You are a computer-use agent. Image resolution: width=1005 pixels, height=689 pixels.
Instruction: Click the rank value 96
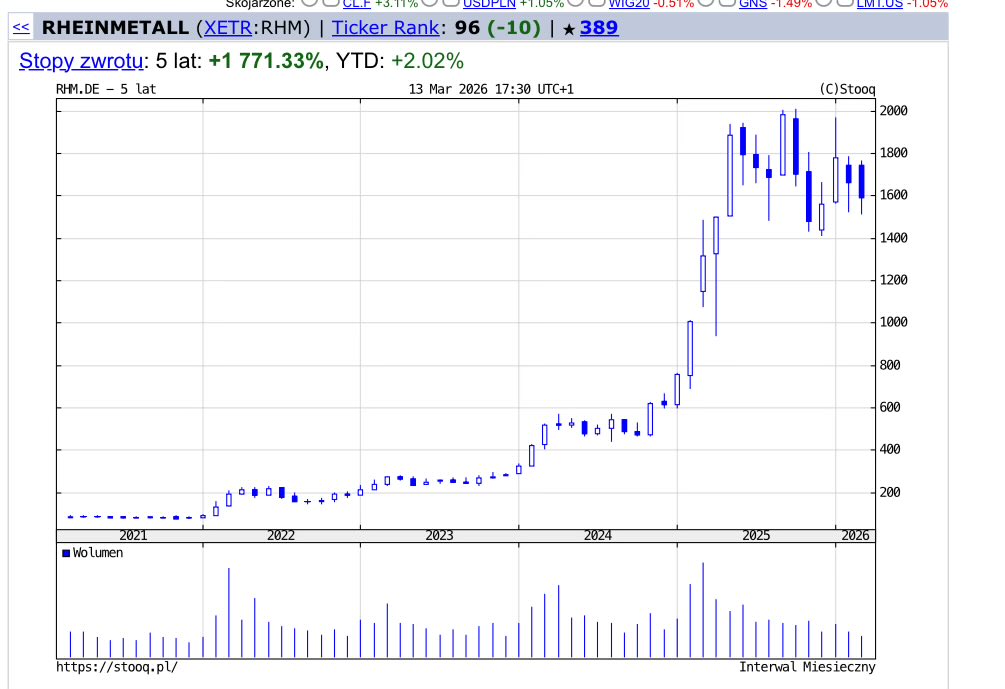click(x=467, y=28)
